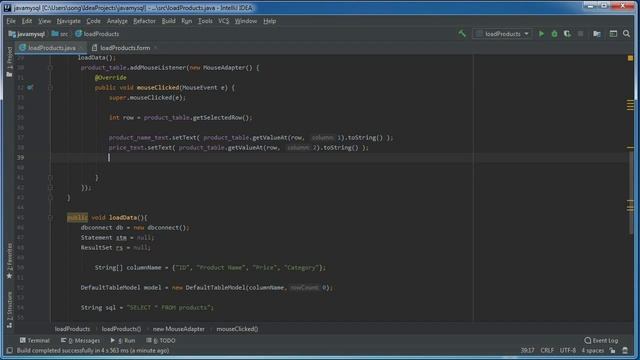The image size is (640, 360).
Task: Change the 4 spaces indent setting
Action: coord(593,351)
